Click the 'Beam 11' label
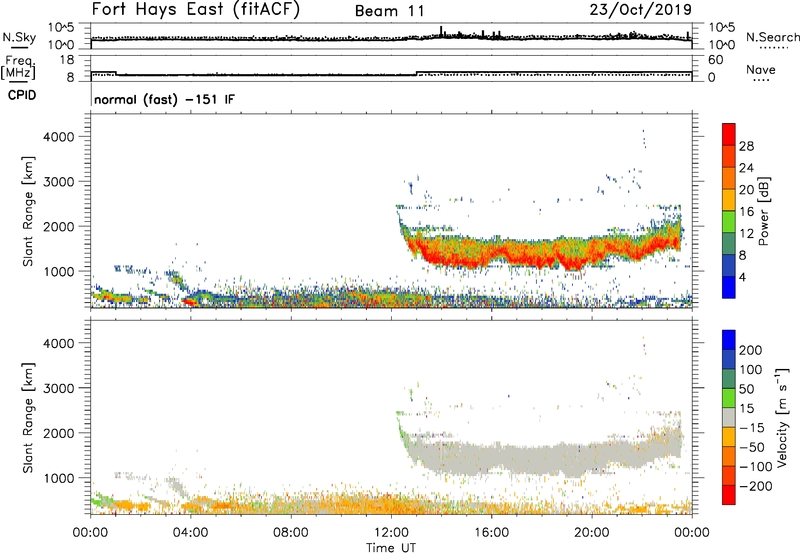 click(x=390, y=11)
